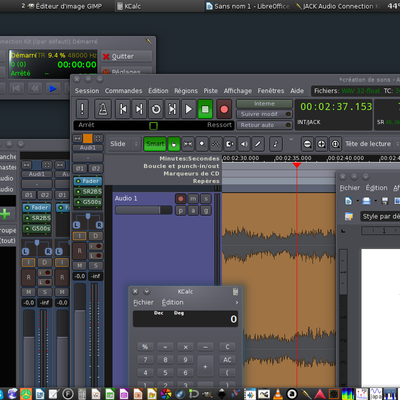Screen dimensions: 400x400
Task: Click the MIDI panic exclamation button in Ardour
Action: click(82, 109)
